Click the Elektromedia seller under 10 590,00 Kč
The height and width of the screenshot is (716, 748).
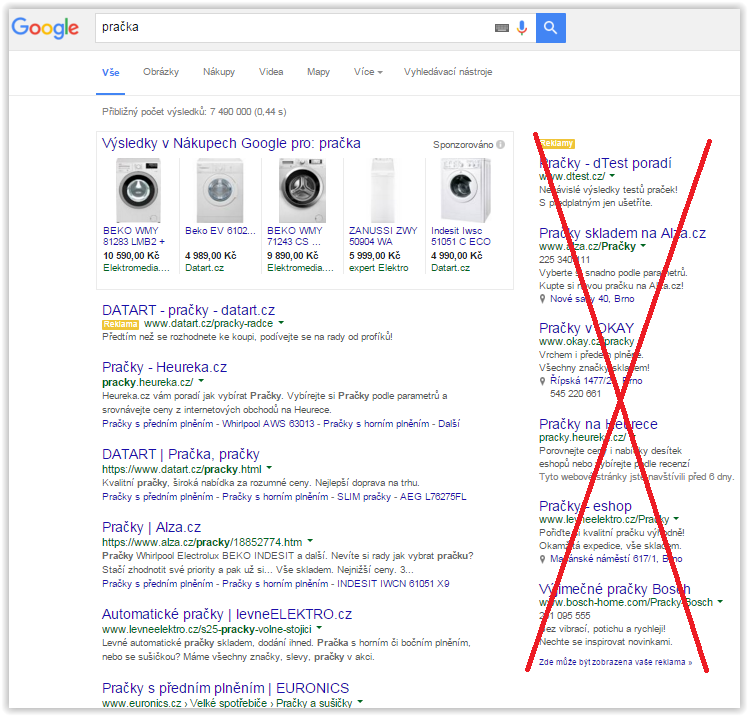click(136, 268)
